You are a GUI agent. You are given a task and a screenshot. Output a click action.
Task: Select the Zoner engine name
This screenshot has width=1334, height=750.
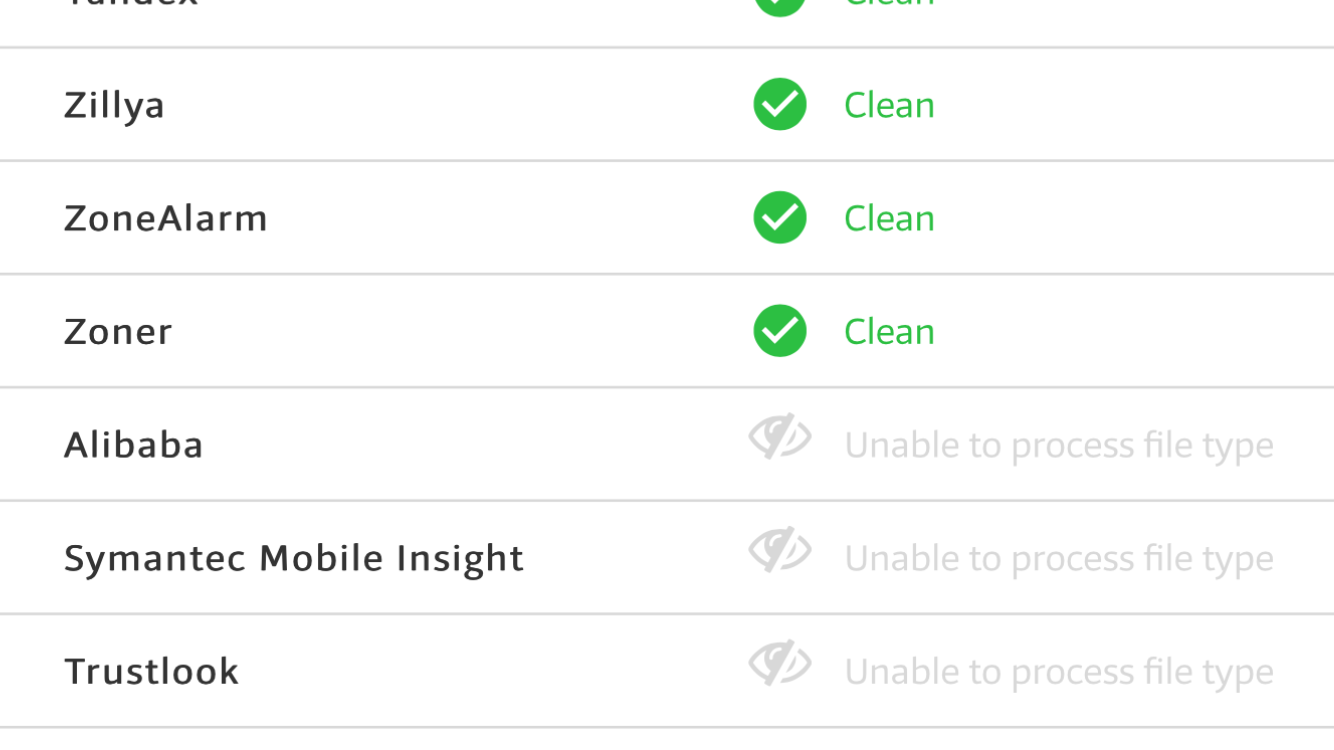(118, 332)
